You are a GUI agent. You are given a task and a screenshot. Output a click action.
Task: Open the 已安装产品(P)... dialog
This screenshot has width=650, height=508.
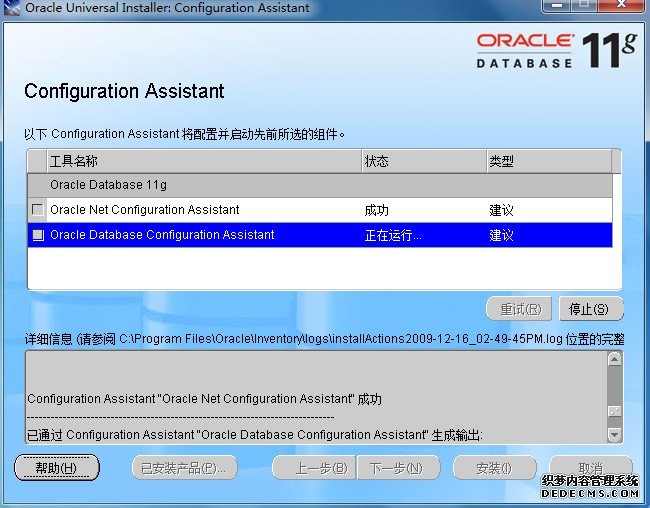(x=184, y=468)
